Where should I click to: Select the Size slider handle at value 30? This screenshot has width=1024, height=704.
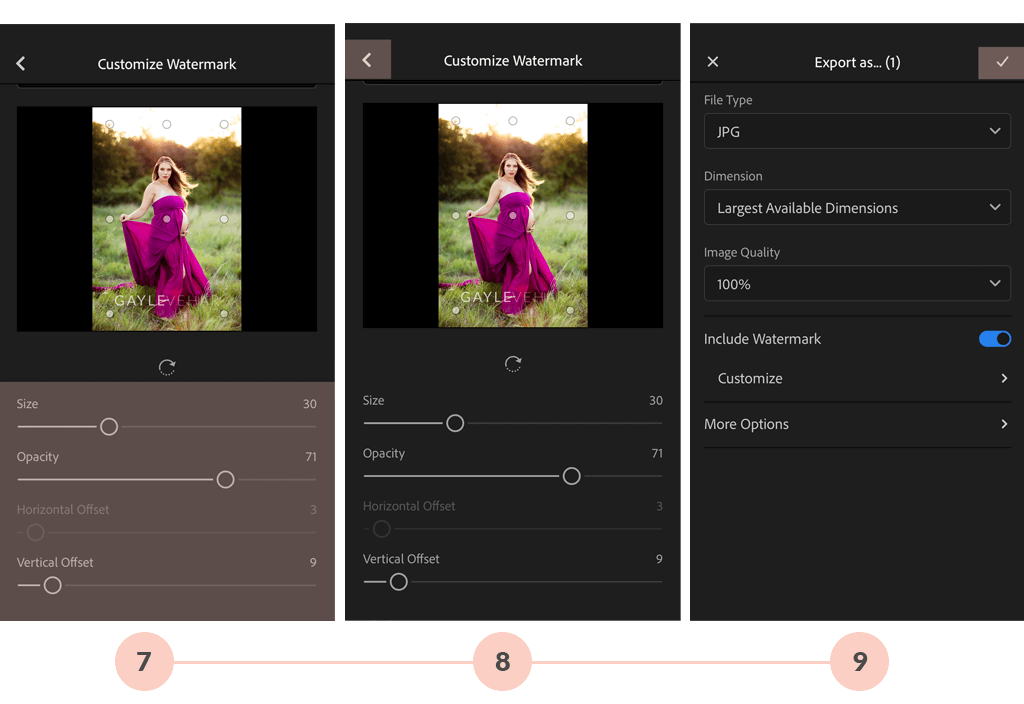(109, 426)
